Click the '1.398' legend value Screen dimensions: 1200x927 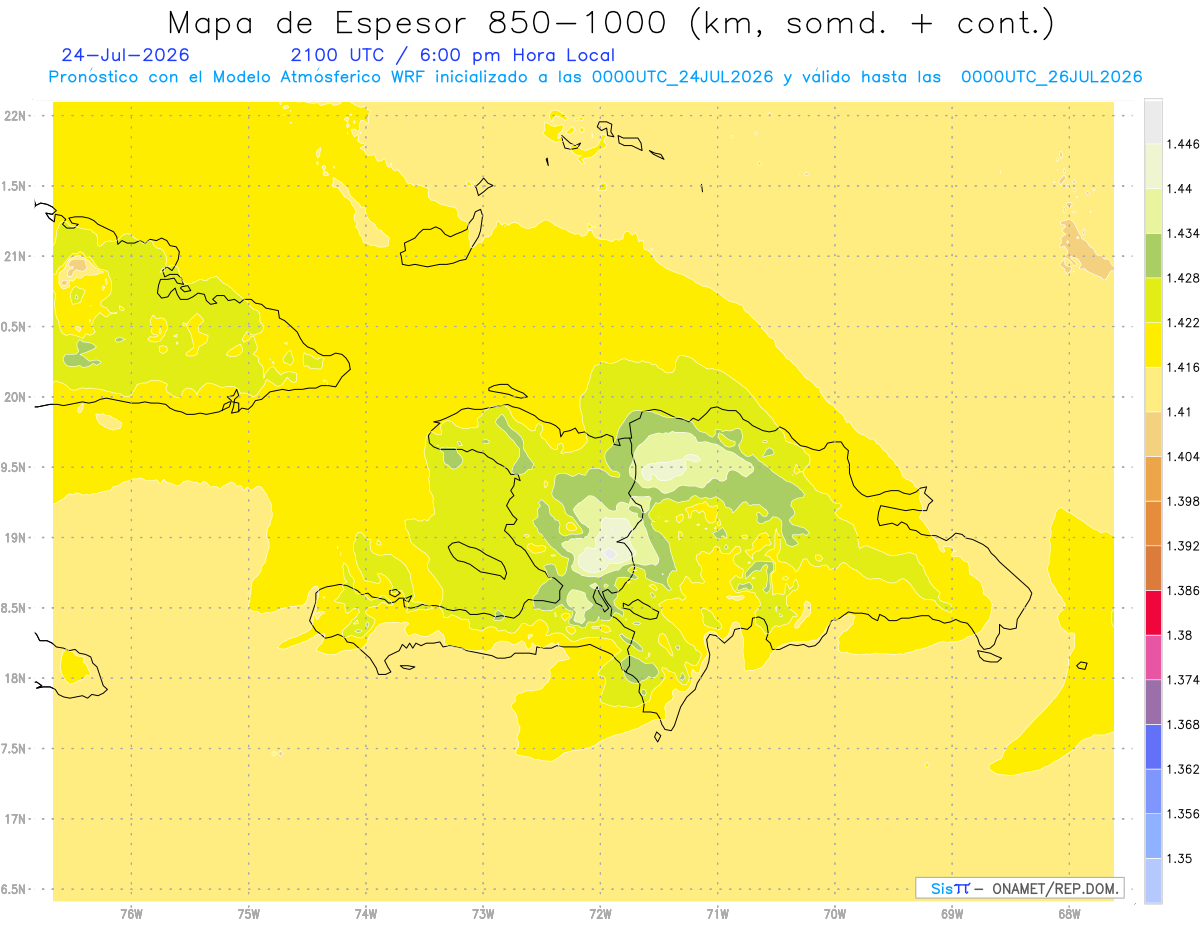tap(1182, 501)
